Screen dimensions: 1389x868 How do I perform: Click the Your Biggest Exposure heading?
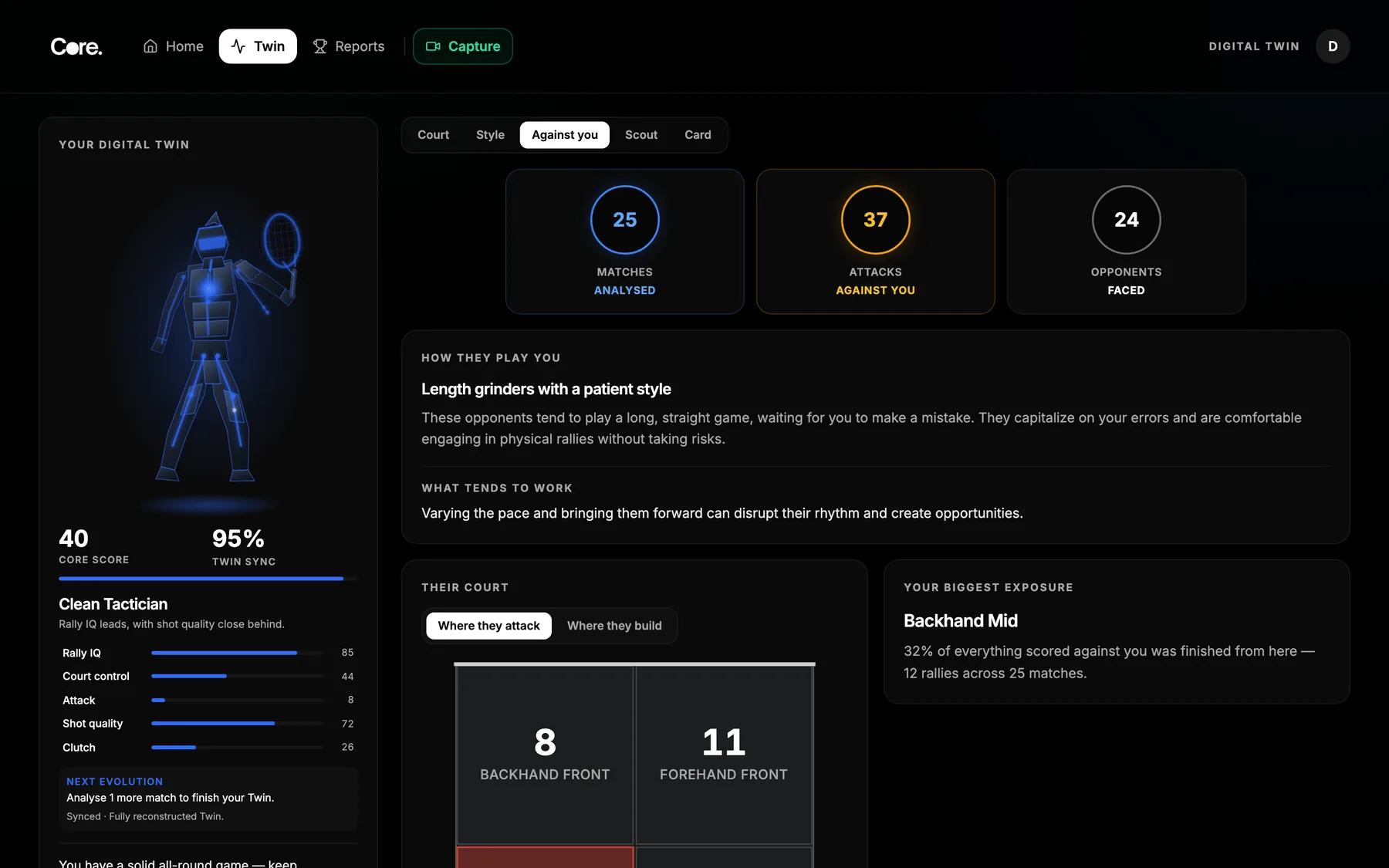tap(989, 588)
